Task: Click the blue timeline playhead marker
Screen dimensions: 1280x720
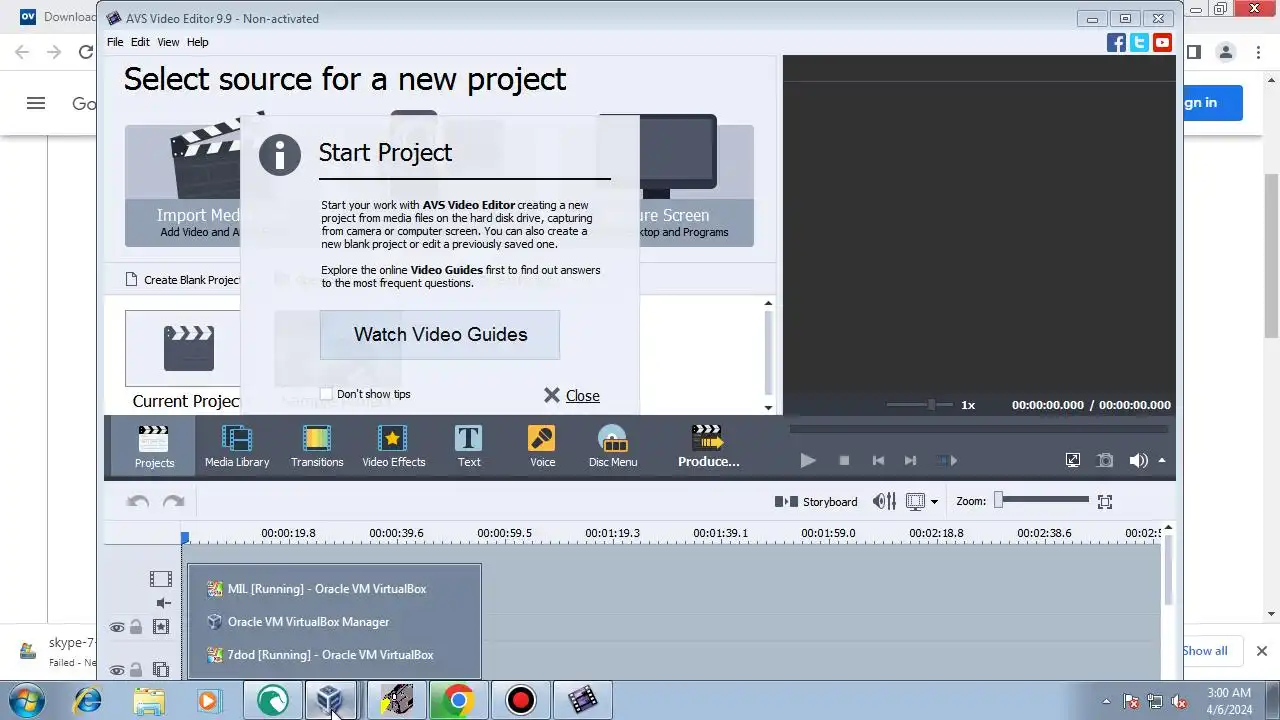Action: 185,538
